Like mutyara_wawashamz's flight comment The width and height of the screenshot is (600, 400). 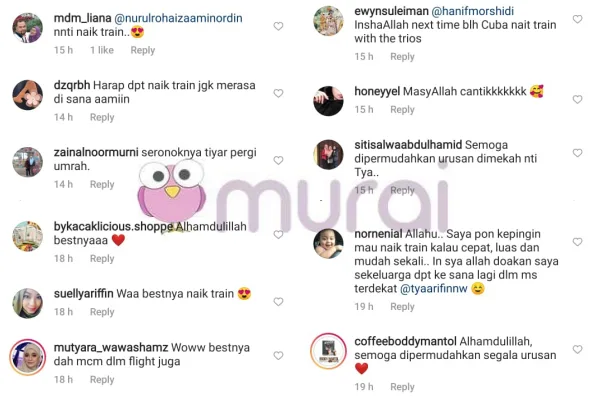pos(278,356)
